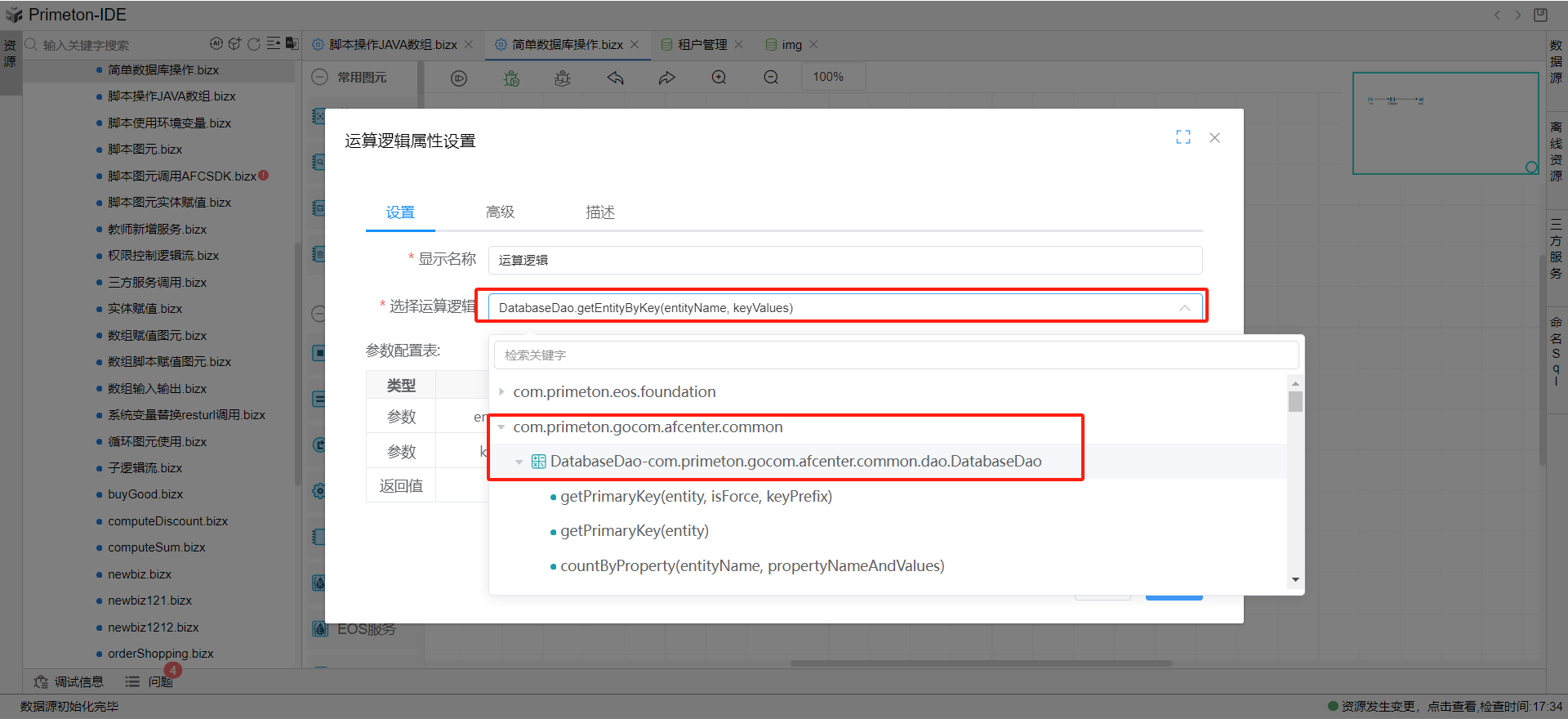Select getPrimaryKey(entity) method
The image size is (1568, 719).
(x=634, y=531)
